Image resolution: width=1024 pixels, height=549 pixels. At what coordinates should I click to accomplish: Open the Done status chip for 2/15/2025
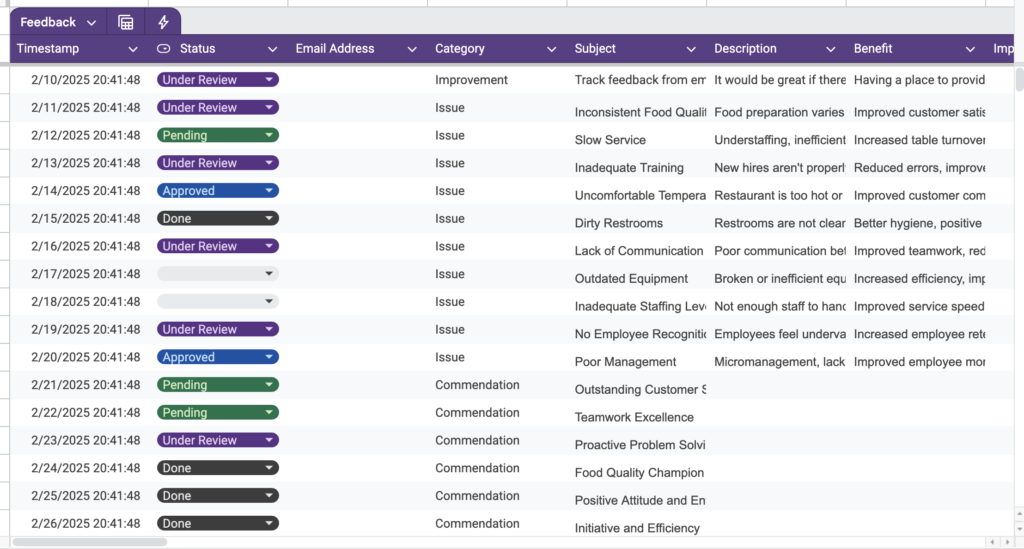point(217,218)
